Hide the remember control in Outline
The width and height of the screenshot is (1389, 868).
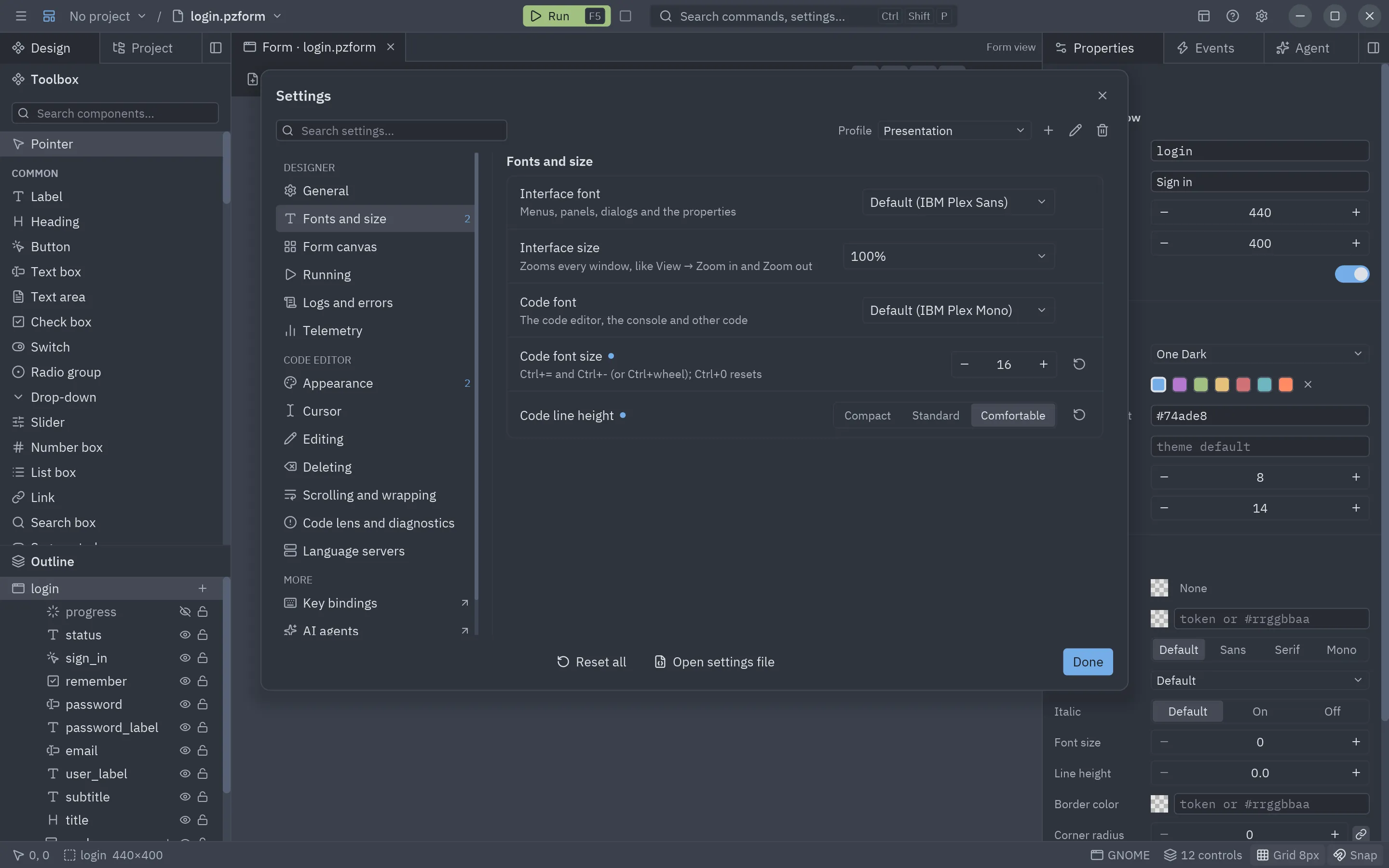point(185,681)
